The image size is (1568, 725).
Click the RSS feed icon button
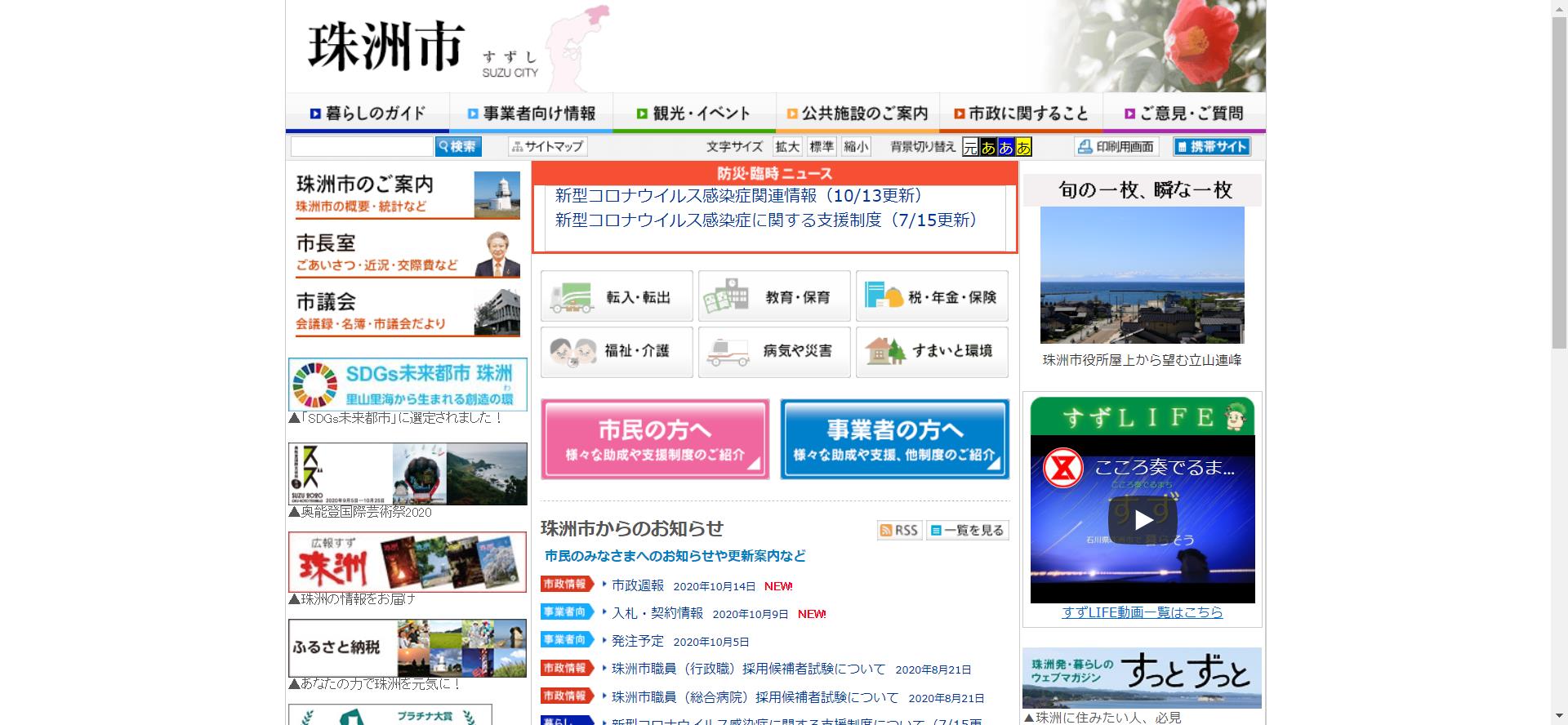point(898,530)
